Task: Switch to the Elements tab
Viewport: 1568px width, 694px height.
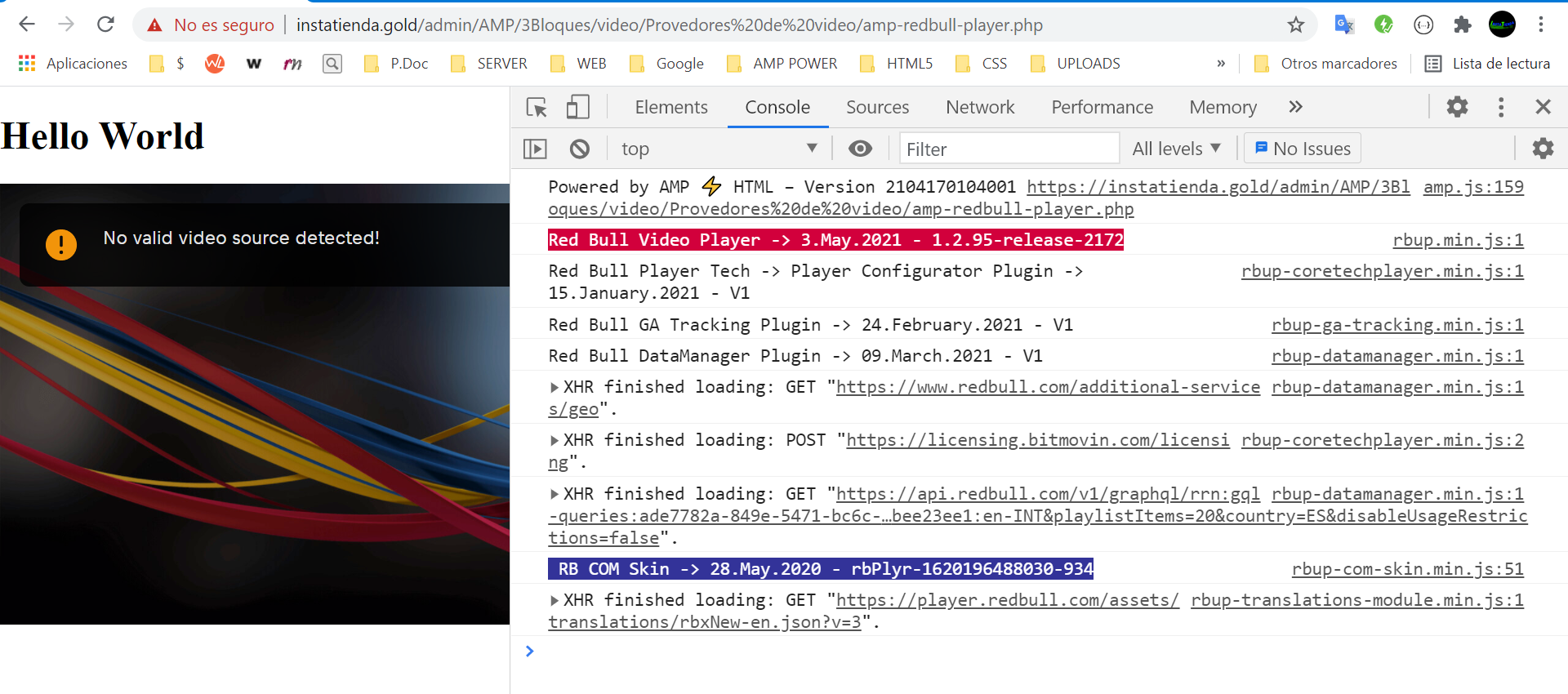Action: pyautogui.click(x=671, y=107)
